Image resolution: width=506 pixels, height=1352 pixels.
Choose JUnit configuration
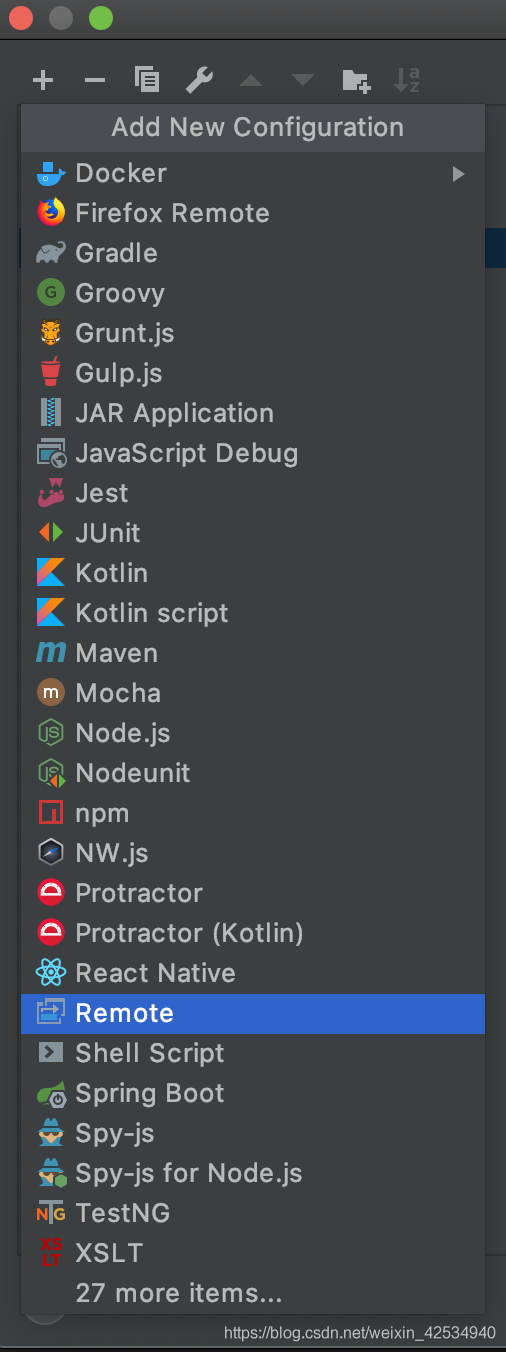pyautogui.click(x=253, y=533)
